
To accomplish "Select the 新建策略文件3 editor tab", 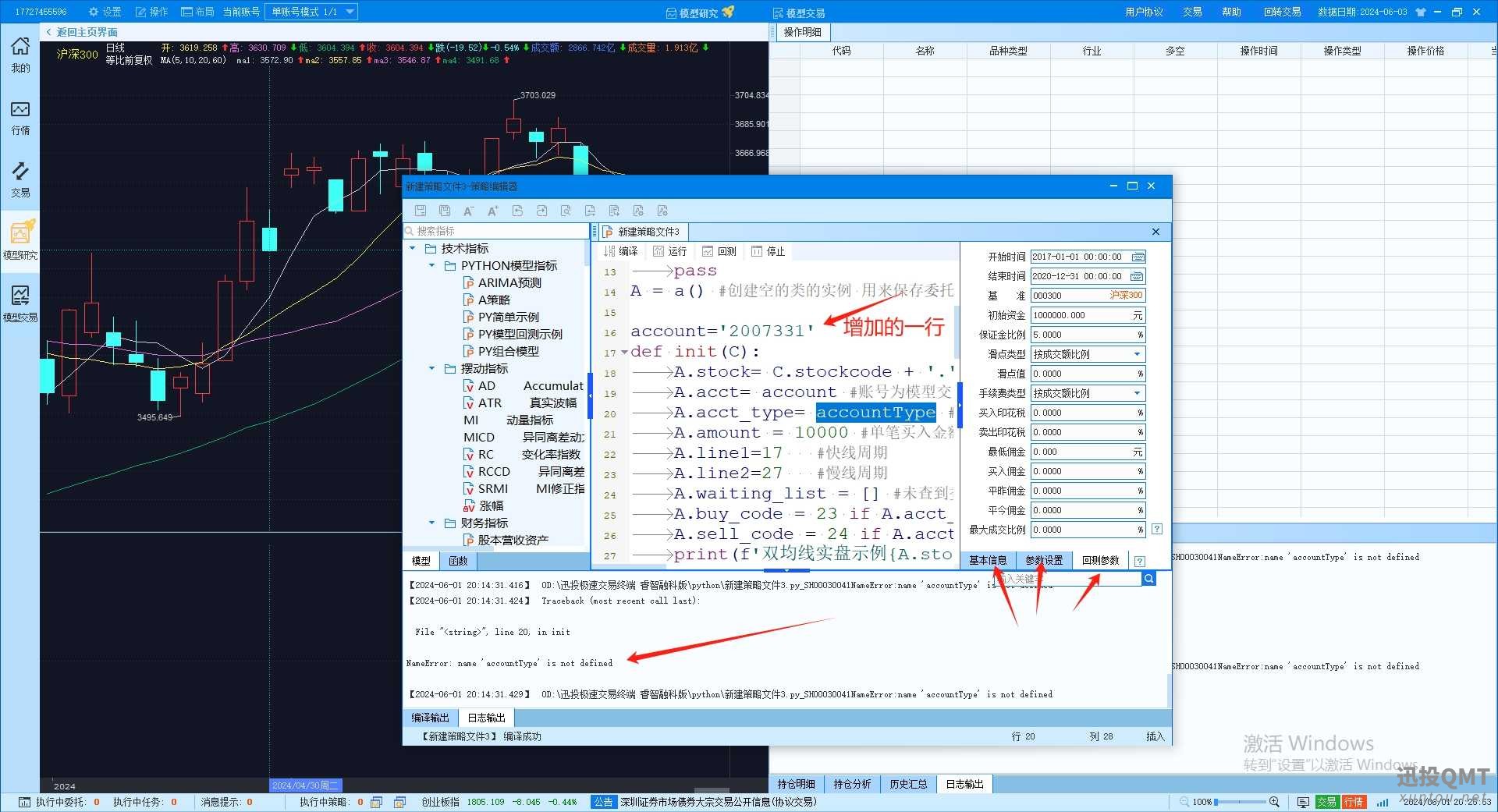I will point(643,232).
